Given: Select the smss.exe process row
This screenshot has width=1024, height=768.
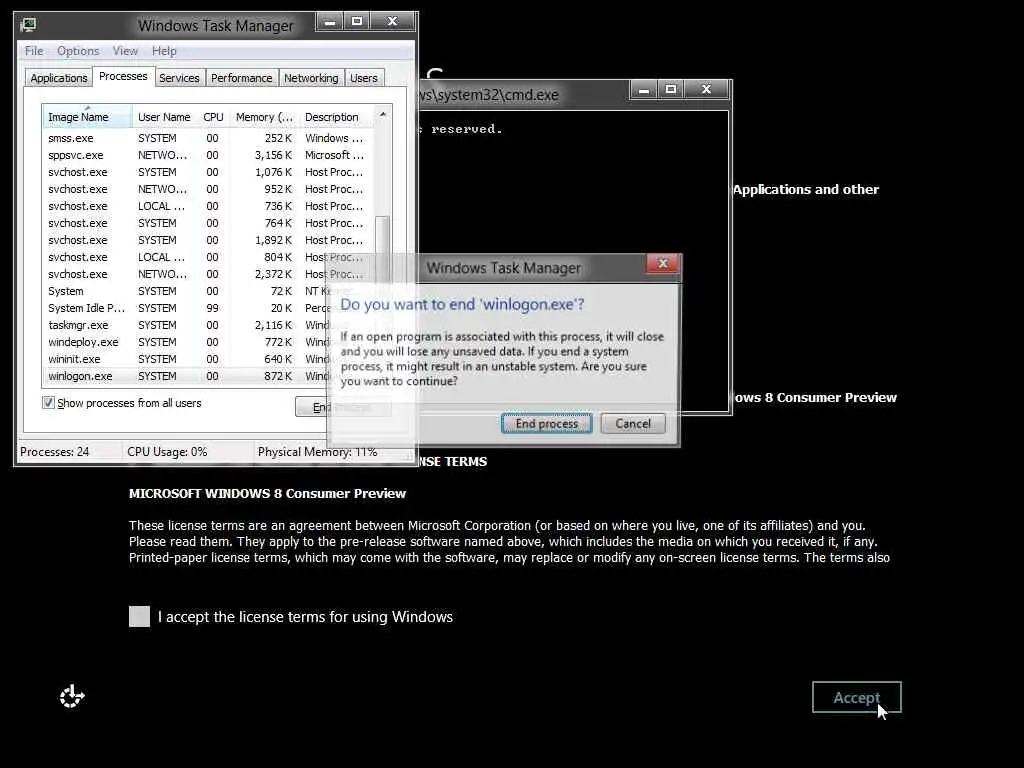Looking at the screenshot, I should coord(208,138).
